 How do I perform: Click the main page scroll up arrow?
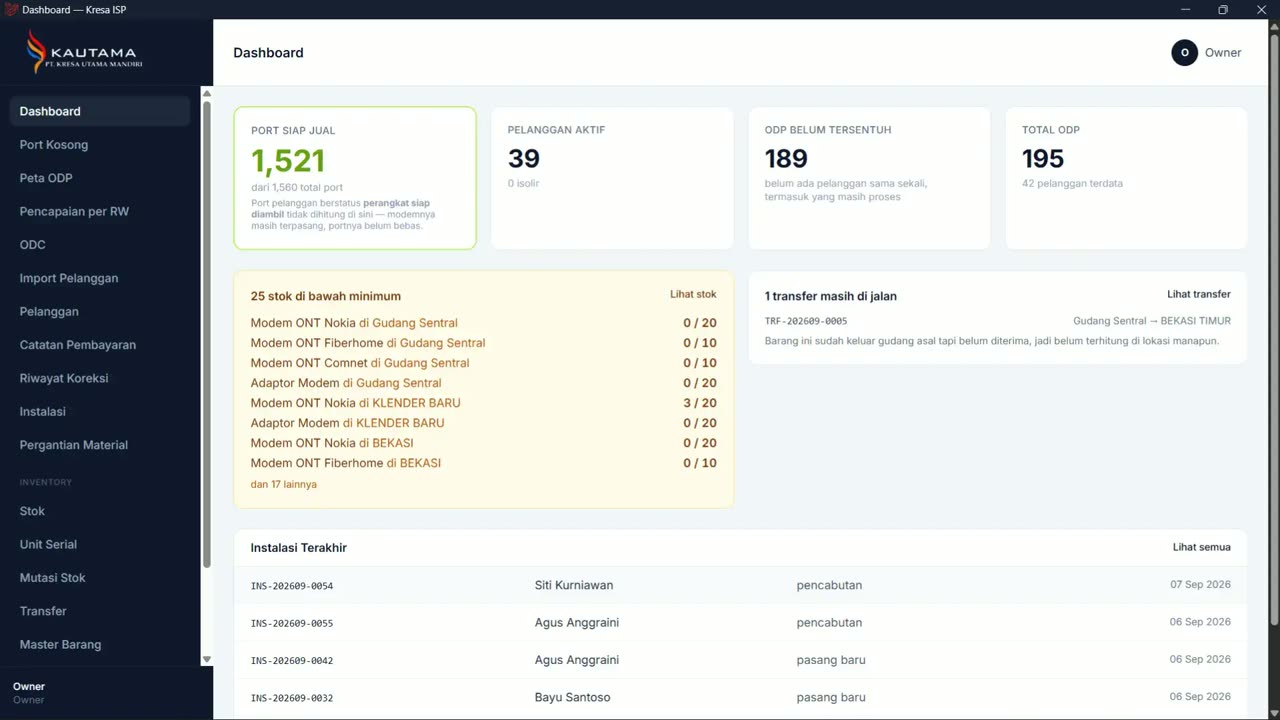[x=1274, y=26]
